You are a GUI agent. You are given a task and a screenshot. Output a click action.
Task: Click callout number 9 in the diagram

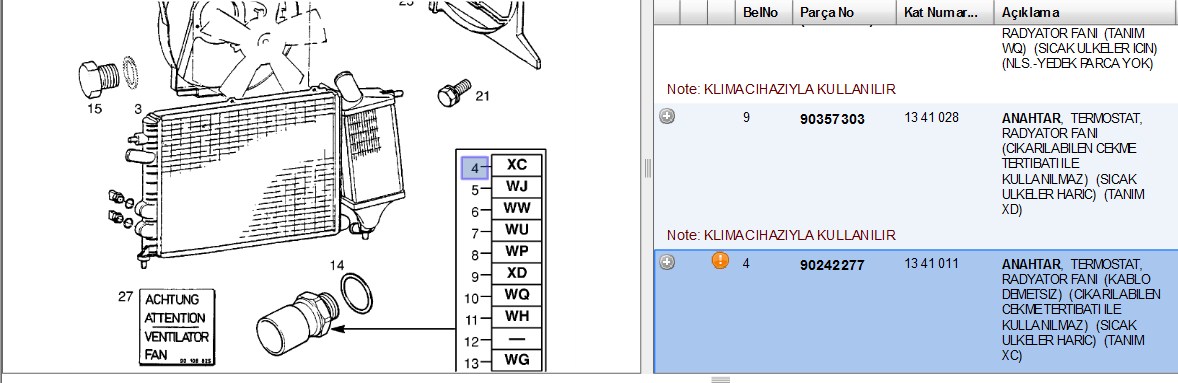point(475,277)
